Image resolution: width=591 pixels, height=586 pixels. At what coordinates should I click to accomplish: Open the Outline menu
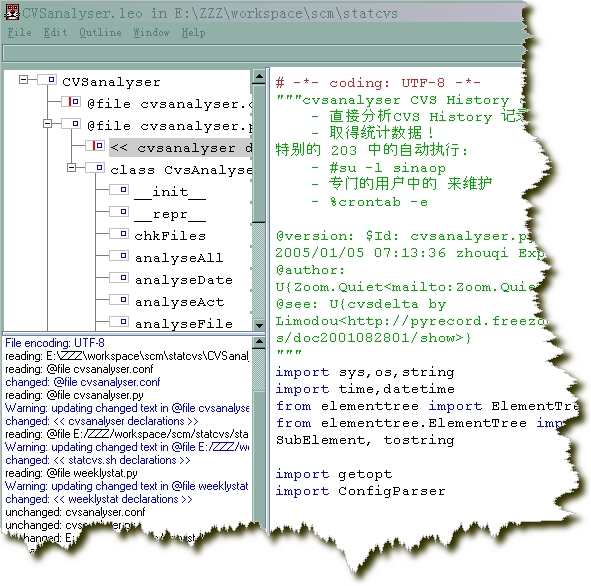point(100,33)
